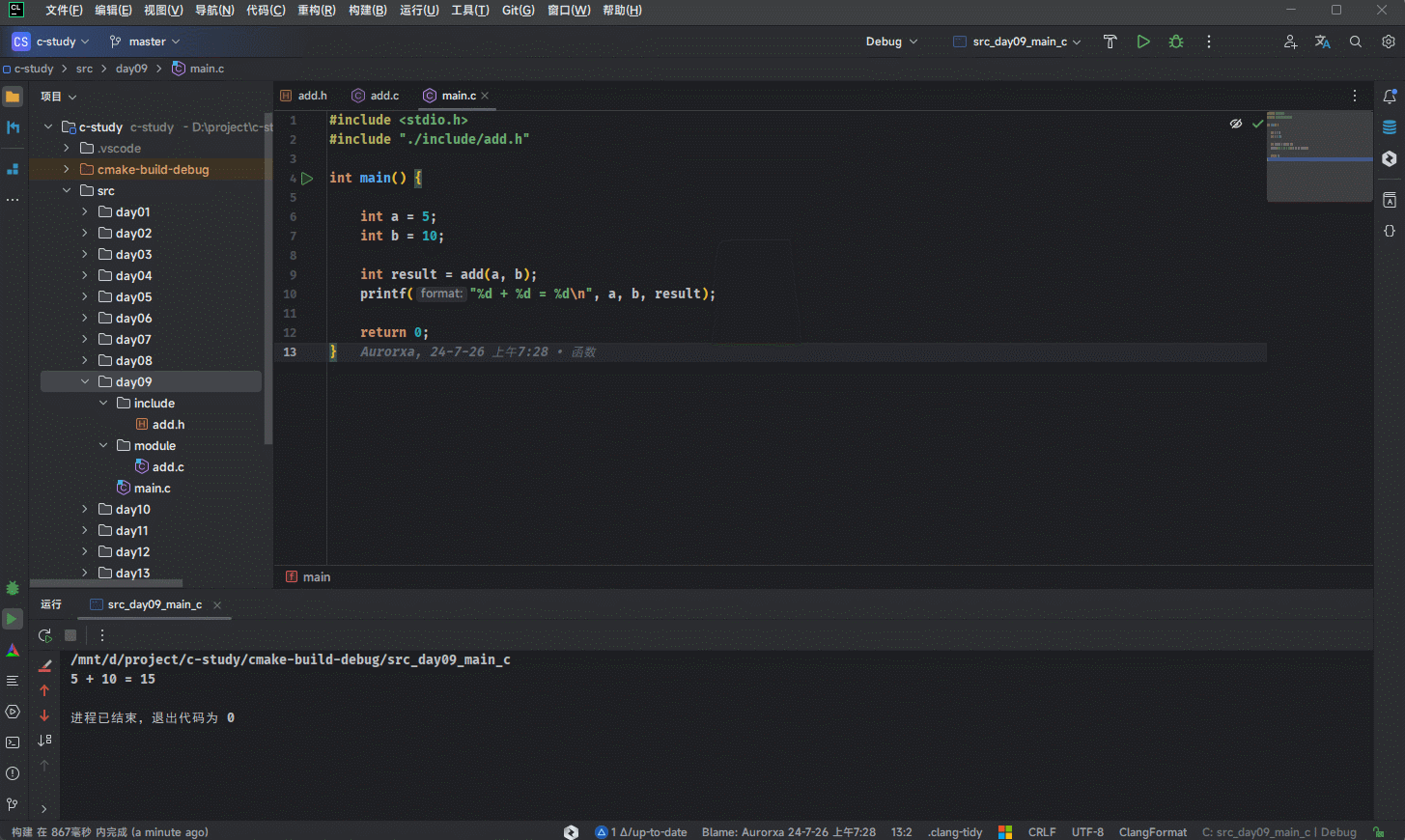Open IDE settings gear icon

pyautogui.click(x=1389, y=42)
